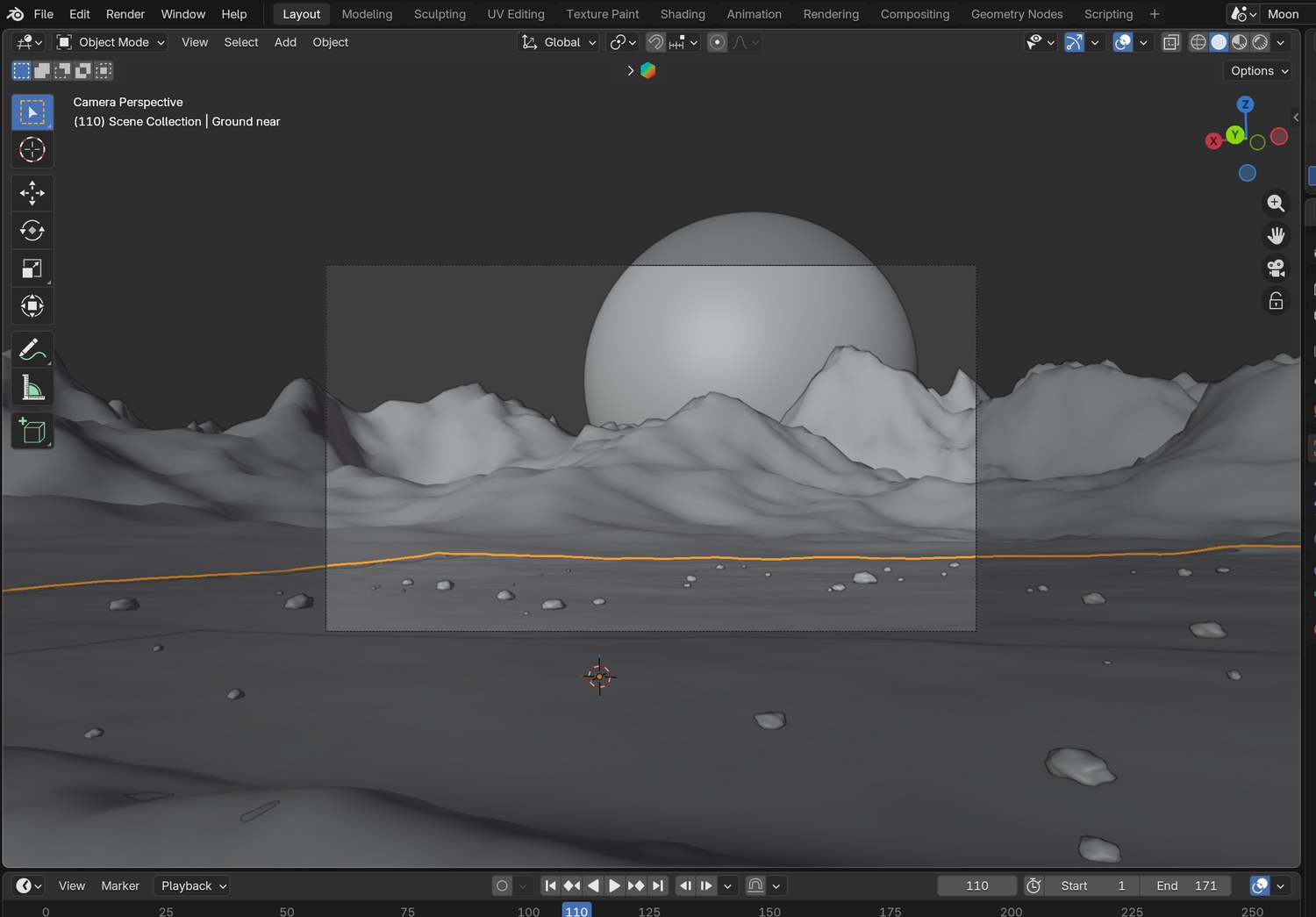
Task: Toggle lock camera to view
Action: pos(1276,301)
